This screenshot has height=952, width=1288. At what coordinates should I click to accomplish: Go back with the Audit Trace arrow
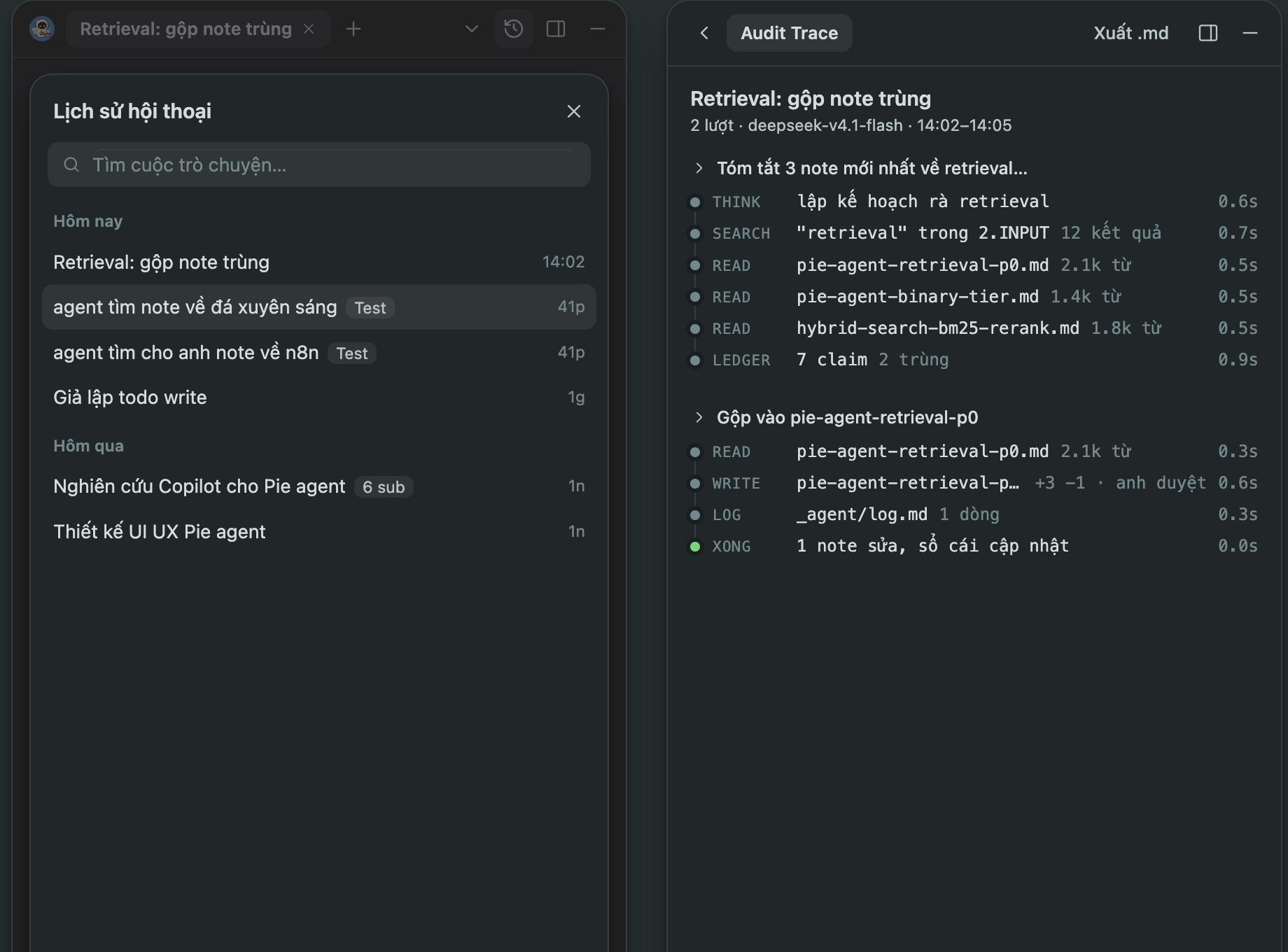[x=704, y=33]
